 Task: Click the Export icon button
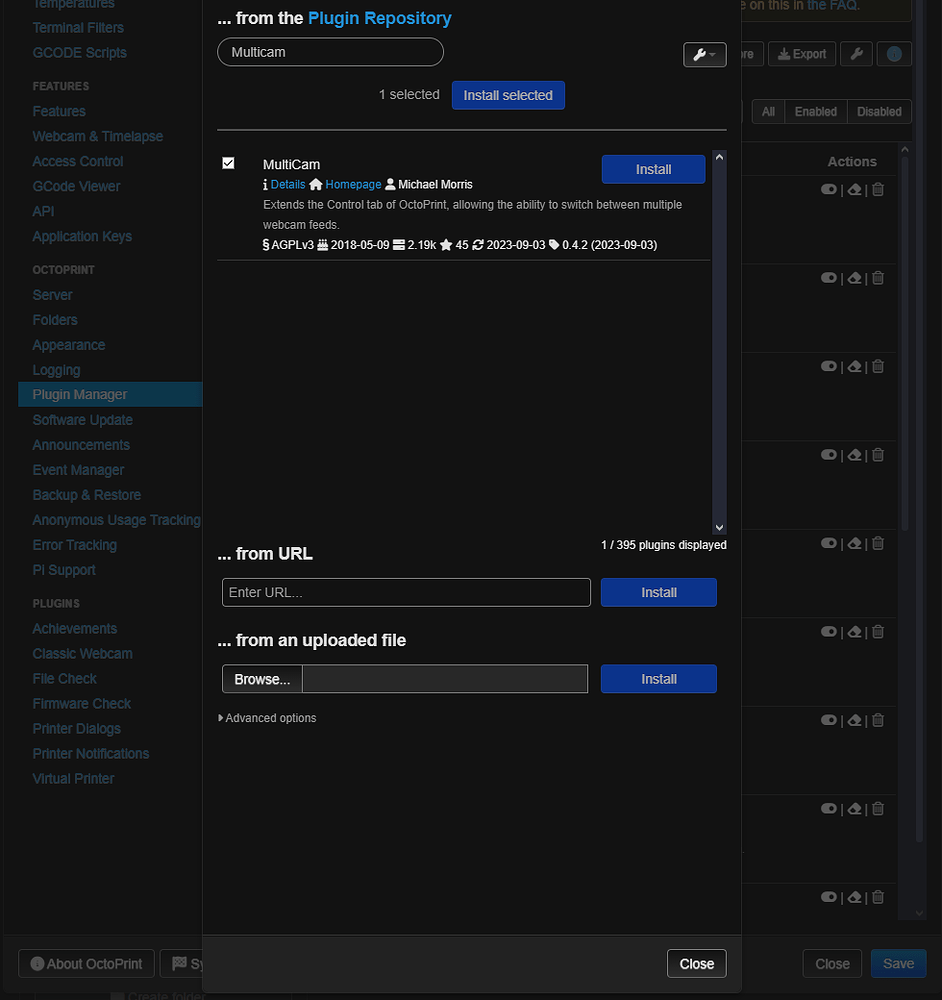point(801,54)
